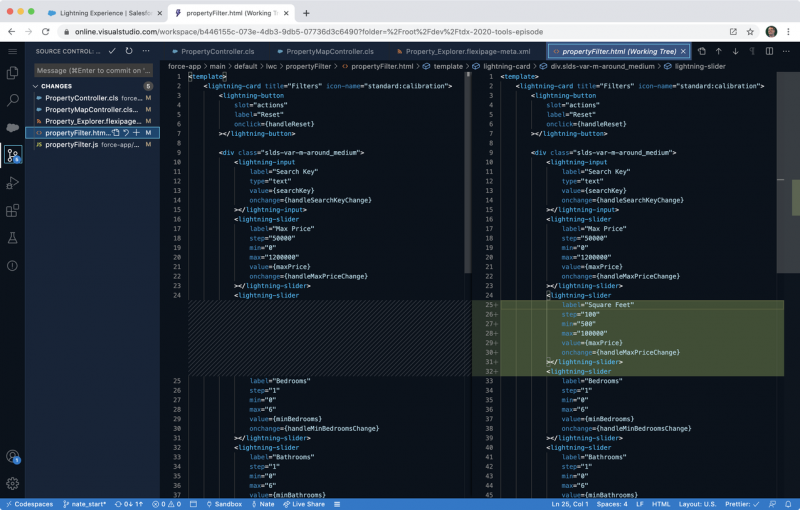Screen dimensions: 800x510
Task: Refresh source control changes
Action: tap(129, 51)
